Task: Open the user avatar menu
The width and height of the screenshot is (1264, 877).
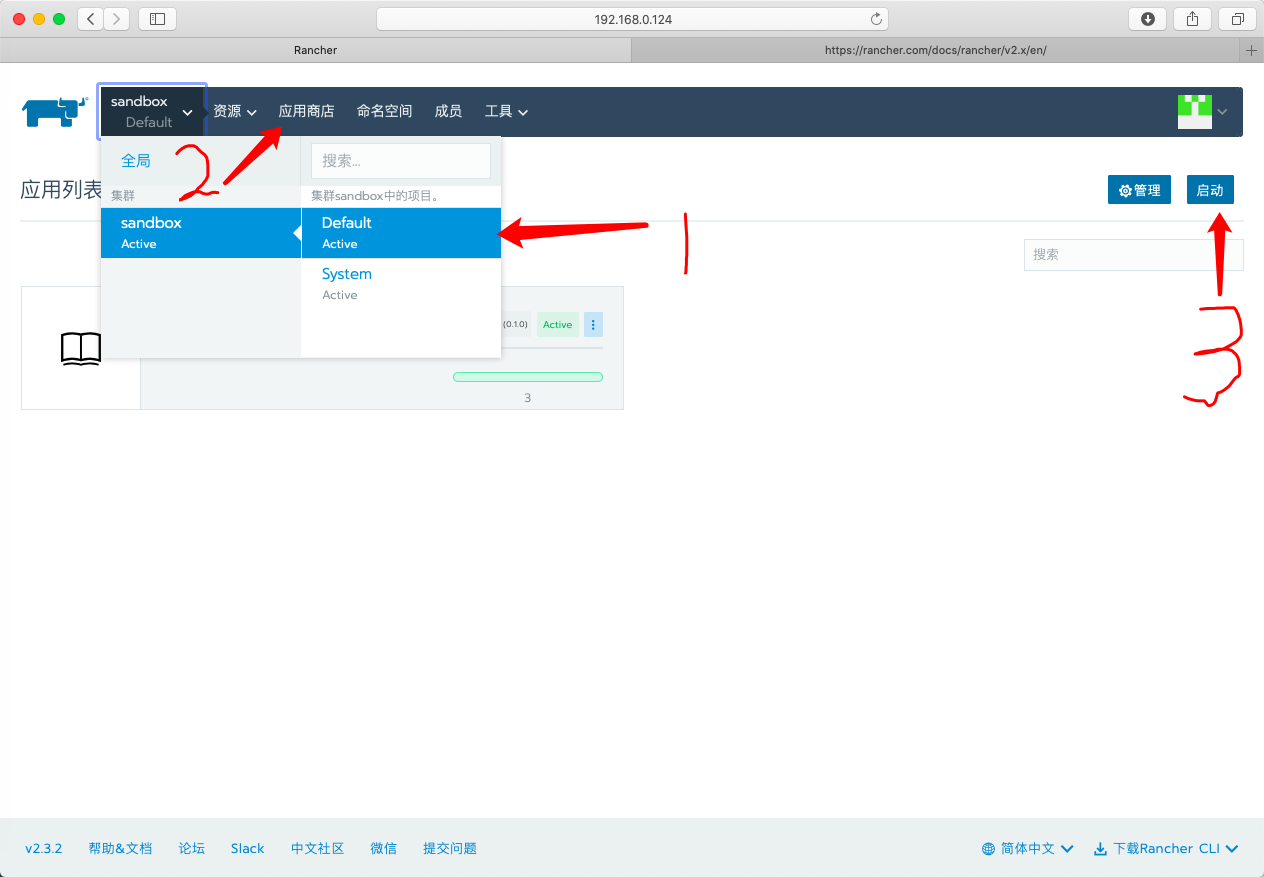Action: point(1202,112)
